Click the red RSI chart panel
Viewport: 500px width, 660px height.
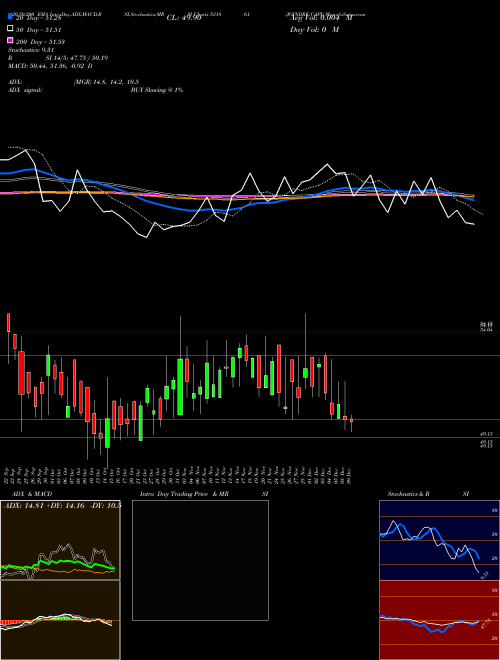coord(439,620)
